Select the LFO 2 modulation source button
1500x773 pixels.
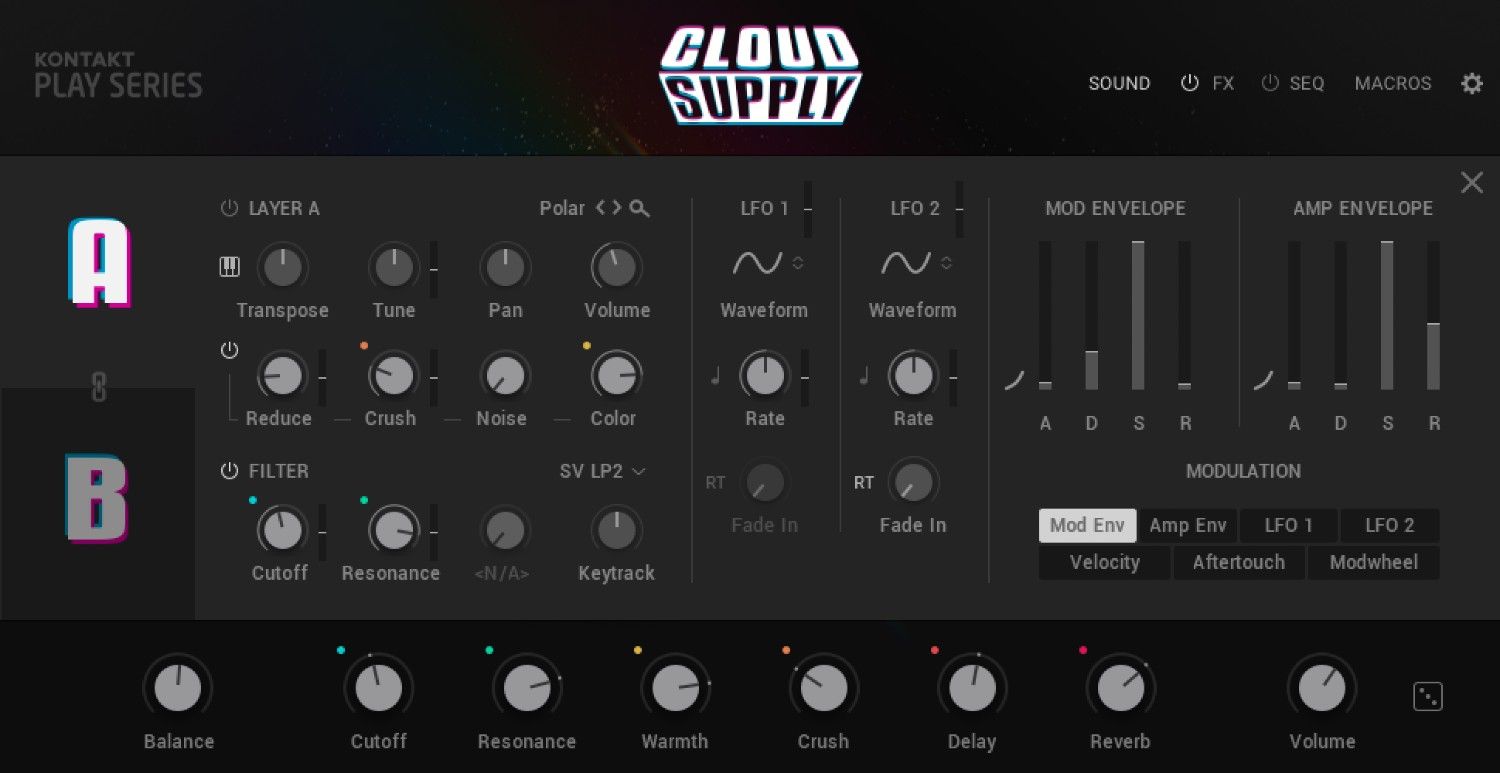tap(1388, 525)
